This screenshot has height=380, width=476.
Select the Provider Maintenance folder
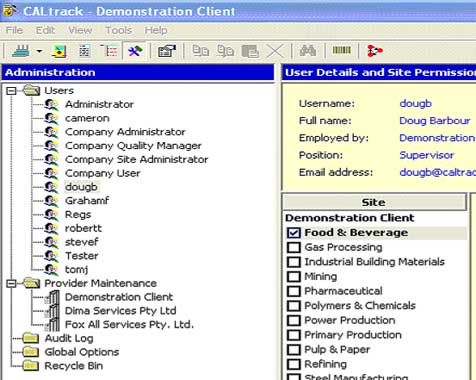101,283
